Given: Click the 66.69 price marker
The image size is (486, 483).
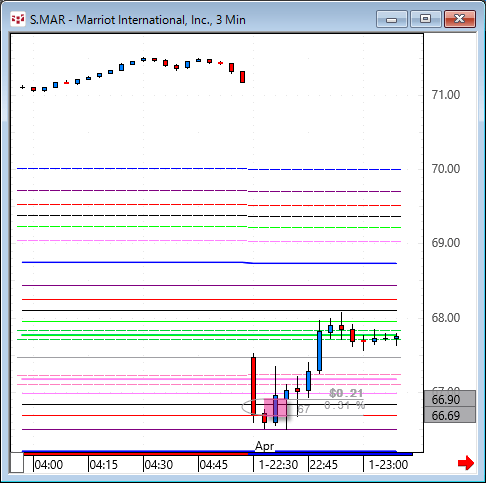Looking at the screenshot, I should pyautogui.click(x=449, y=415).
